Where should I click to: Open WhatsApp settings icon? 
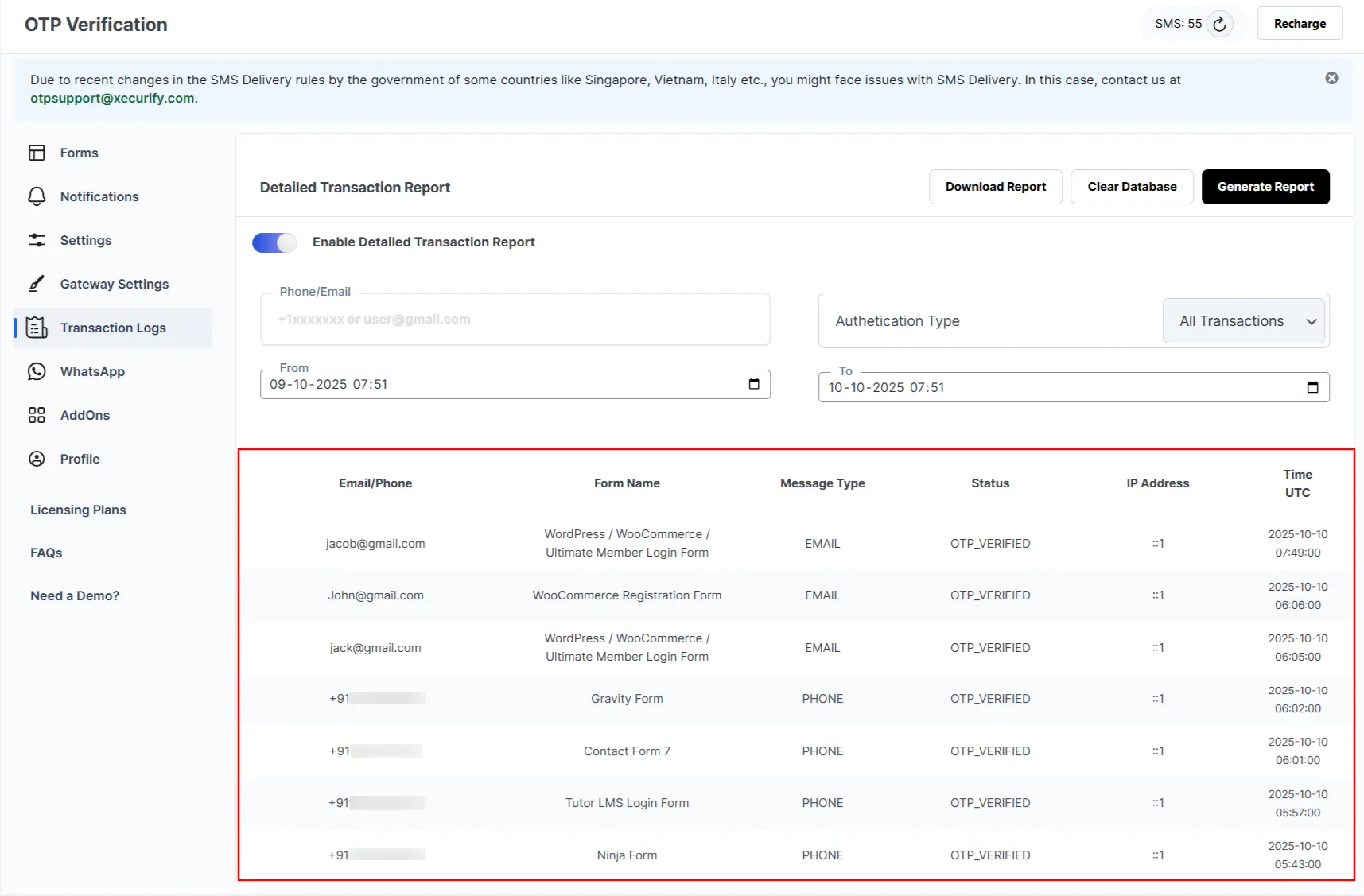tap(37, 371)
